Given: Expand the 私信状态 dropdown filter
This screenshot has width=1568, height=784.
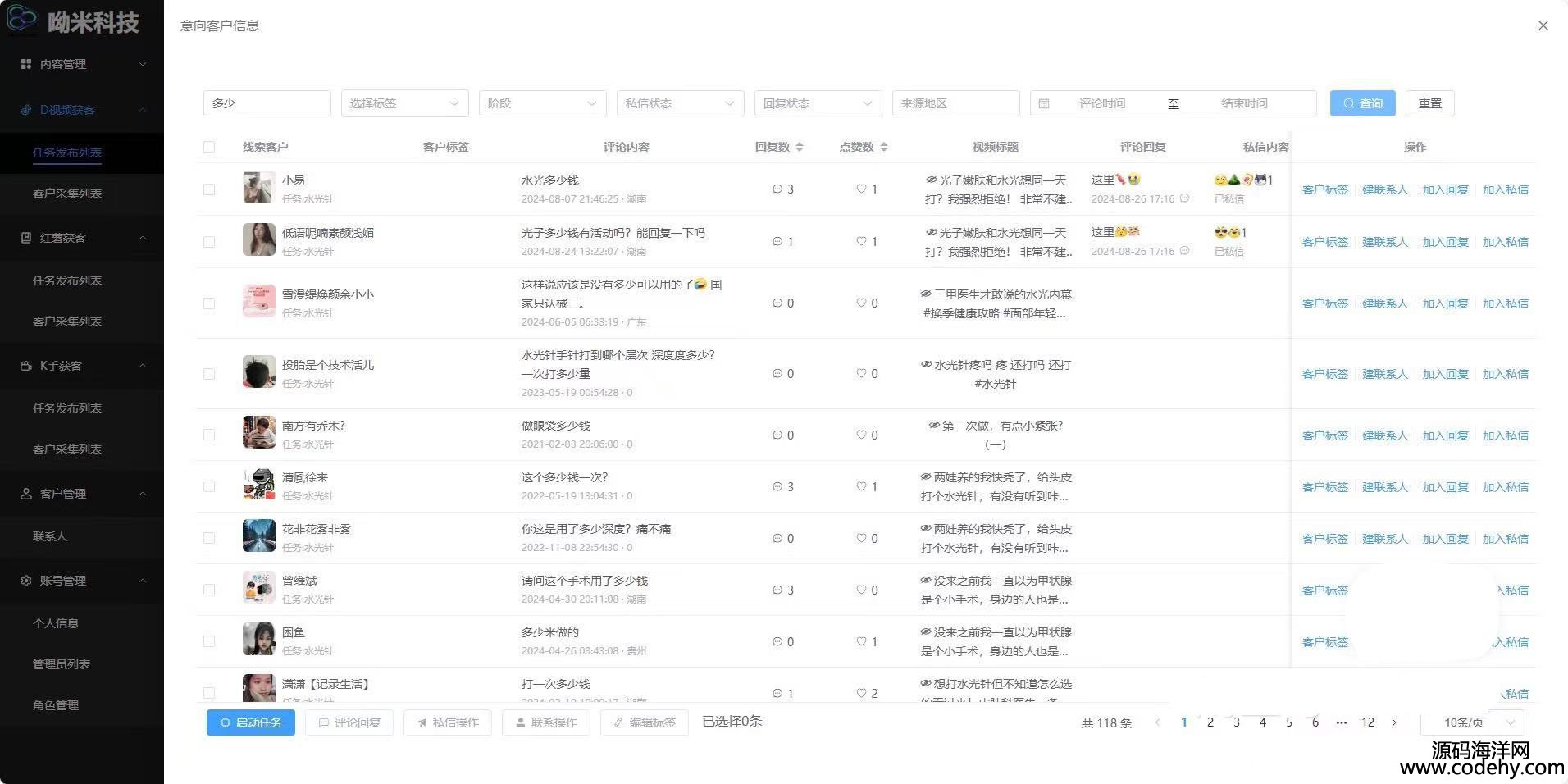Looking at the screenshot, I should (x=680, y=103).
